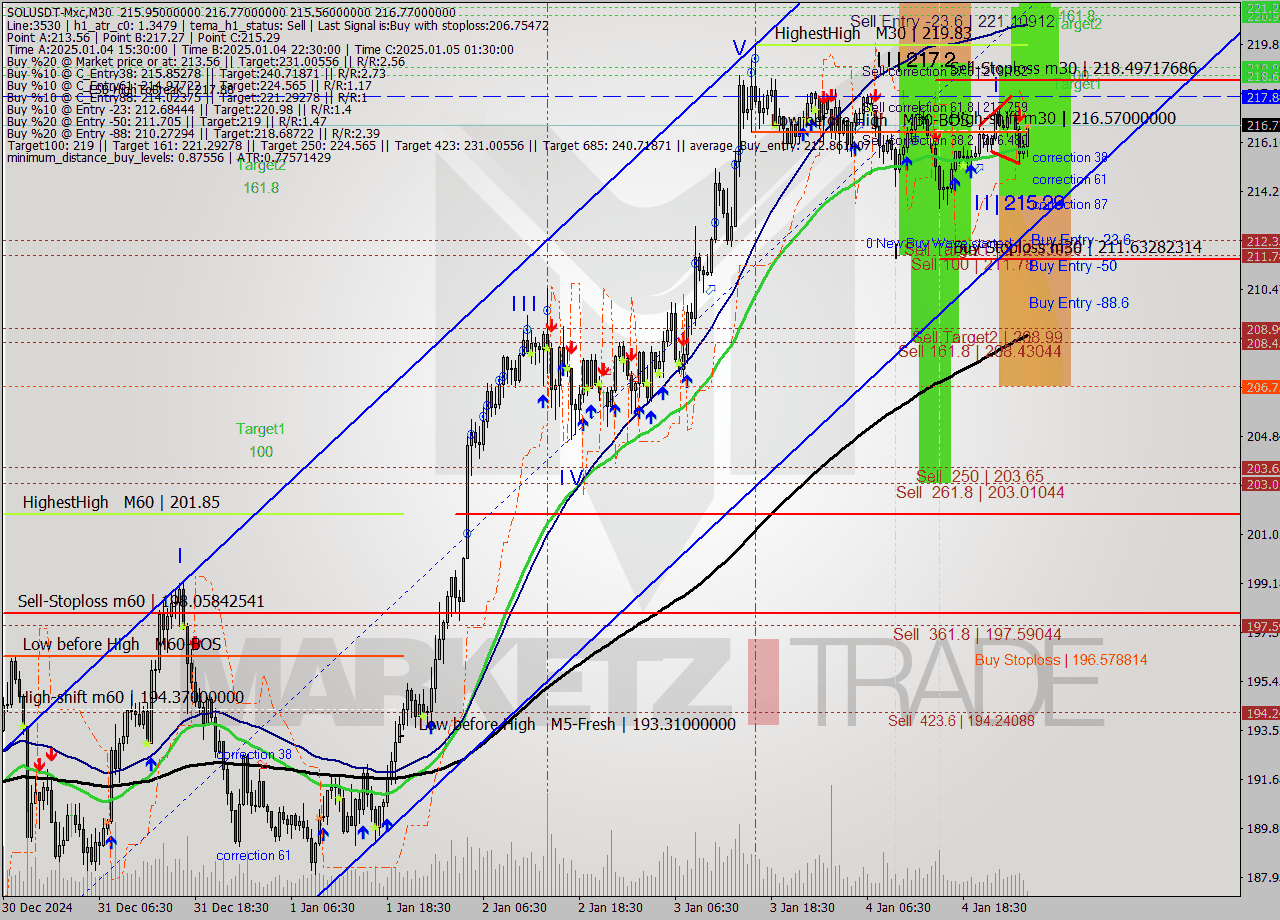Image resolution: width=1280 pixels, height=920 pixels.
Task: Click the orange 'Buy Stoploss | 196.578814' label
Action: click(x=1061, y=660)
